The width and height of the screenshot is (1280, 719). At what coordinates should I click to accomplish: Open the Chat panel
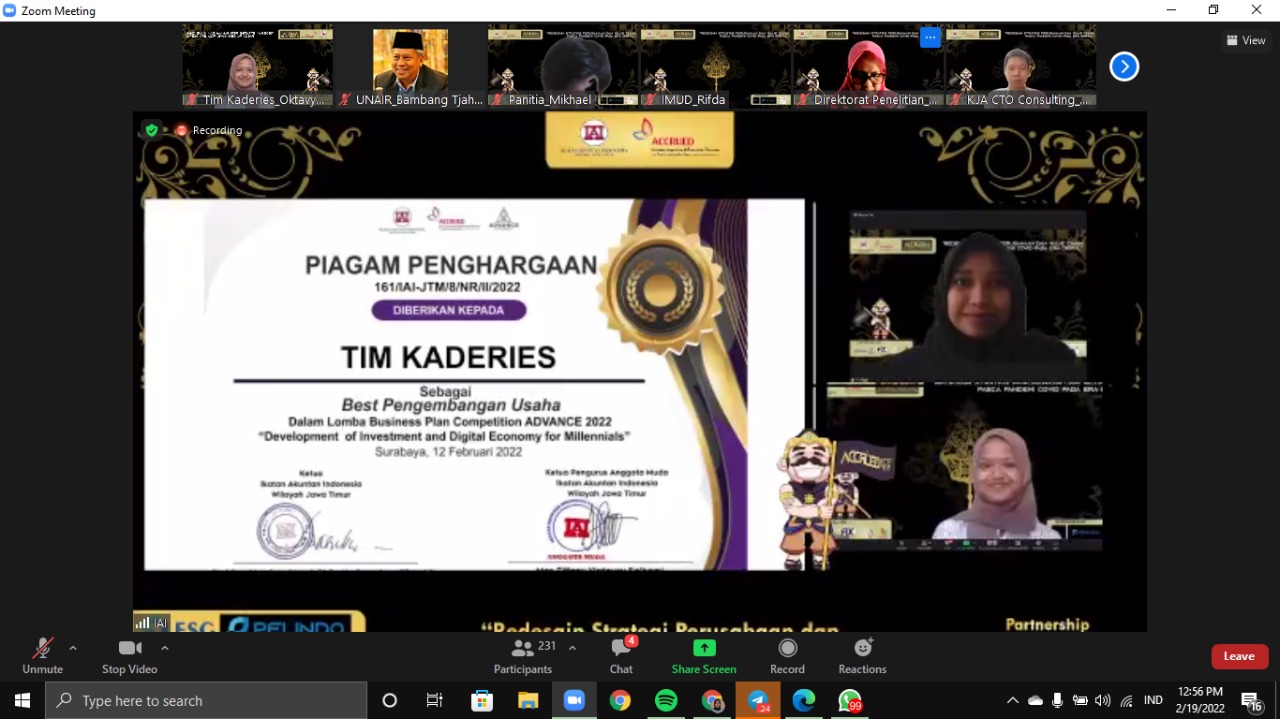[621, 649]
